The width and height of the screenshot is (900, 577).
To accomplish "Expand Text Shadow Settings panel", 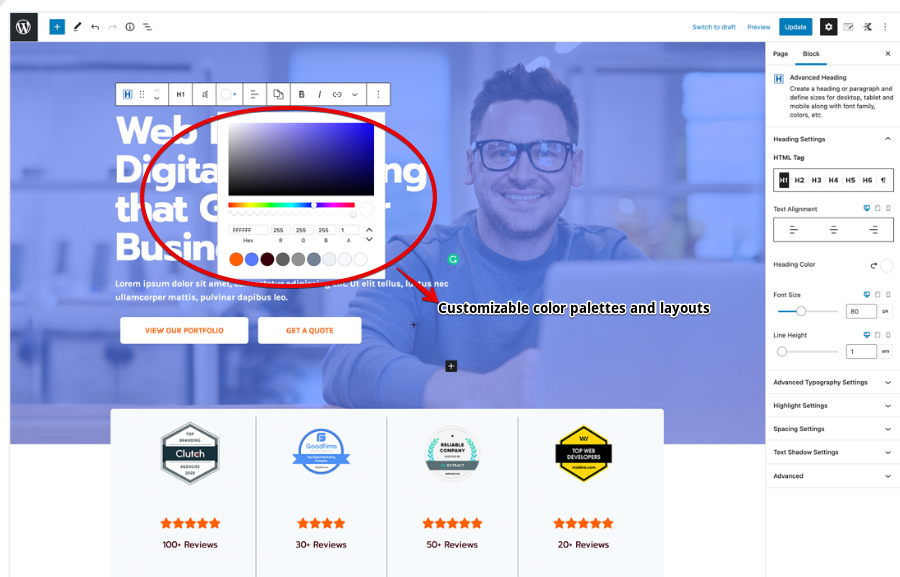I will pyautogui.click(x=833, y=452).
